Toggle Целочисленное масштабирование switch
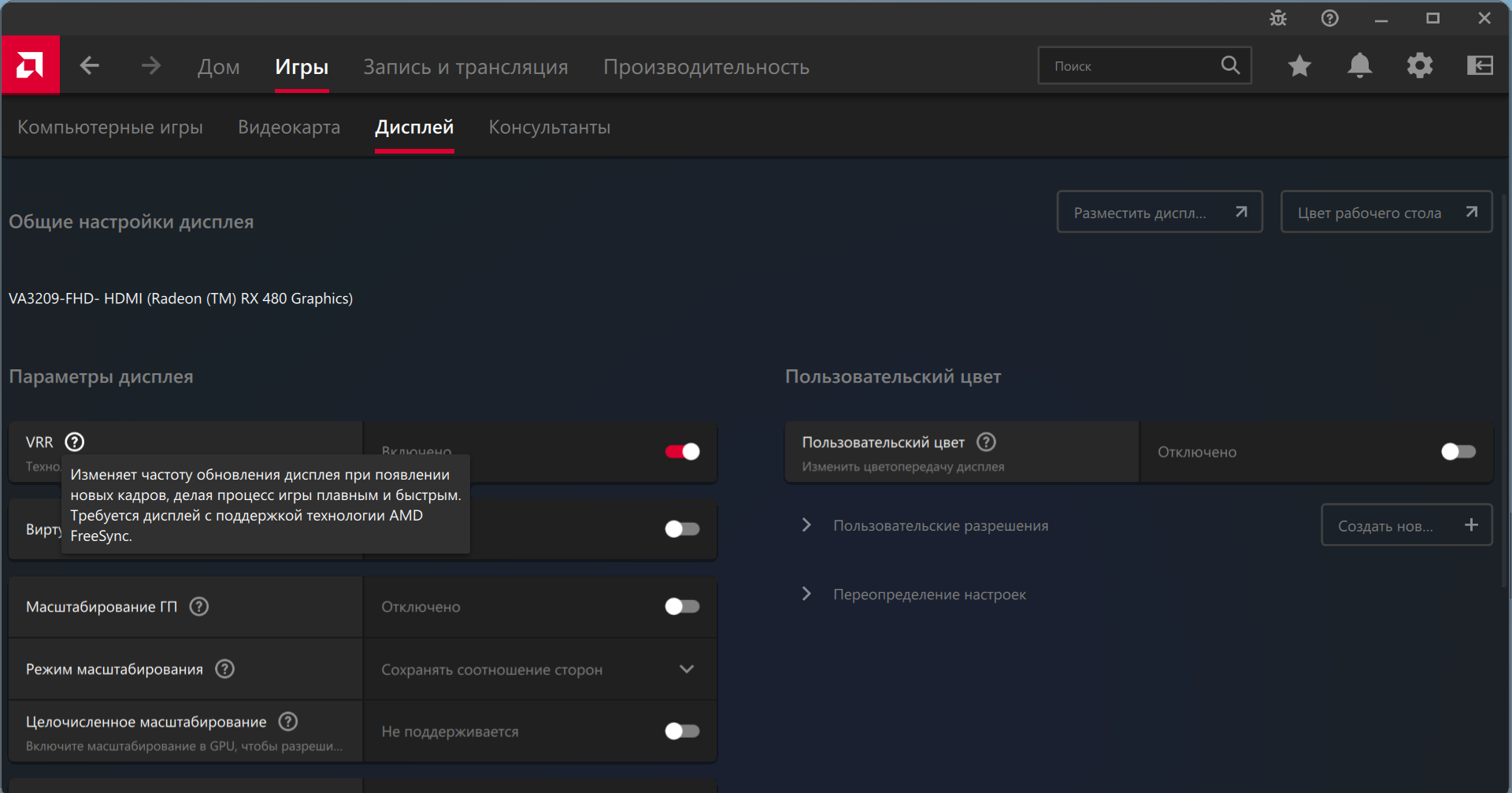Image resolution: width=1512 pixels, height=793 pixels. pos(682,732)
